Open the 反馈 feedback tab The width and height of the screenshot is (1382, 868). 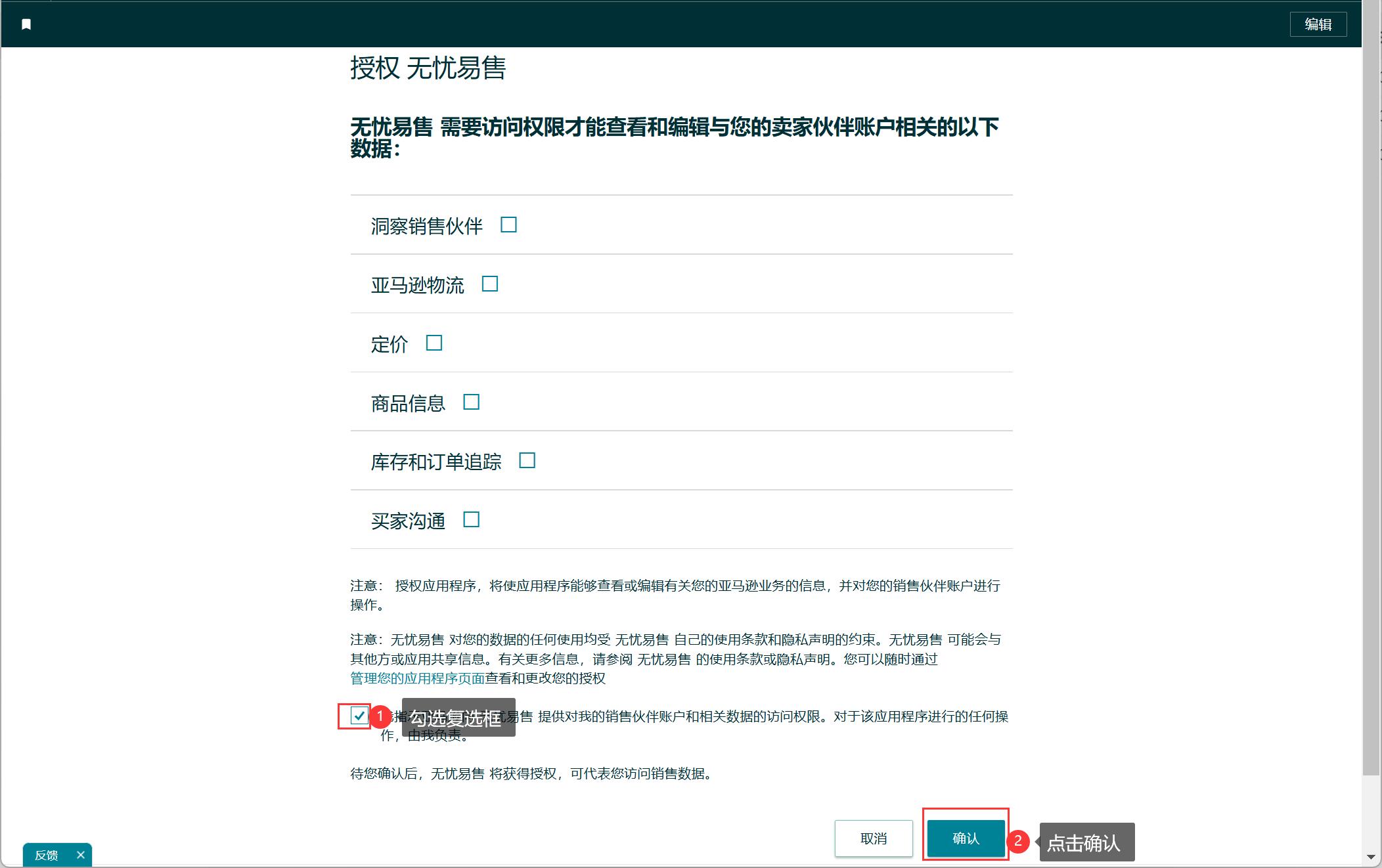(x=47, y=855)
